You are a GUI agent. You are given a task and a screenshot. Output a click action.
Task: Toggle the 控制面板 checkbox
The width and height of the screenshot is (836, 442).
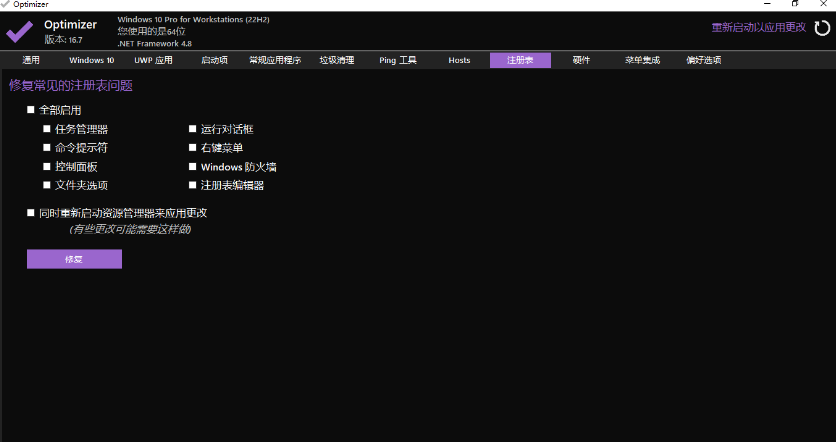coord(47,167)
